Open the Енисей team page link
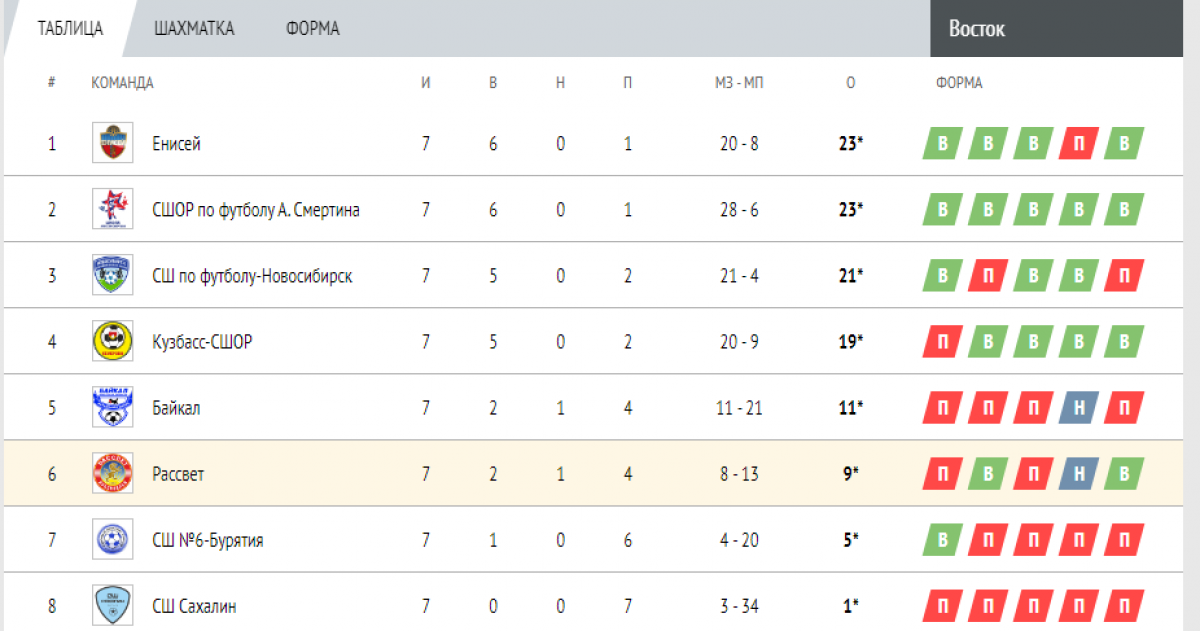The height and width of the screenshot is (631, 1200). (x=176, y=144)
